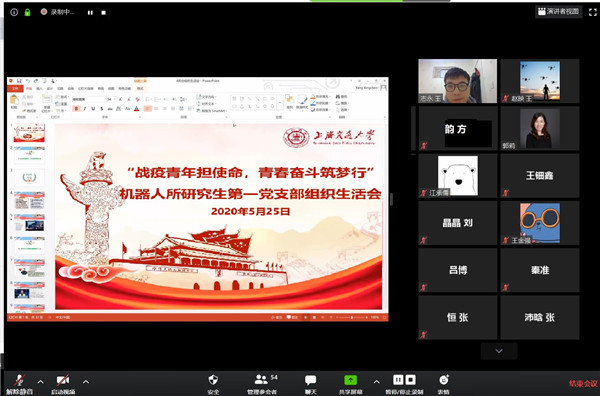Screen dimensions: 600x396
Task: Unmute microphone in Zoom toolbar
Action: pyautogui.click(x=20, y=384)
